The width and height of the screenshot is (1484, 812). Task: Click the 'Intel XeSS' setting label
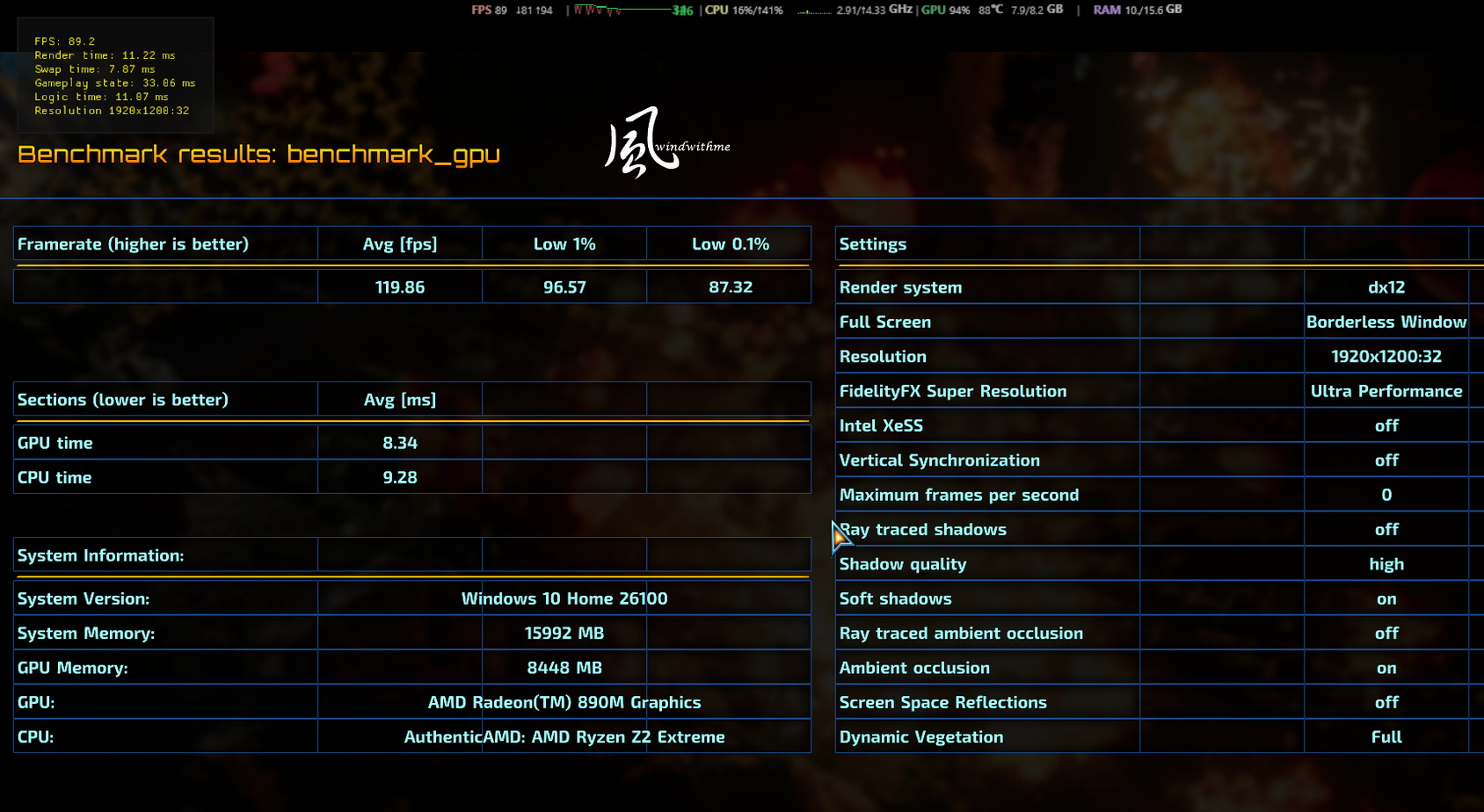[x=881, y=425]
